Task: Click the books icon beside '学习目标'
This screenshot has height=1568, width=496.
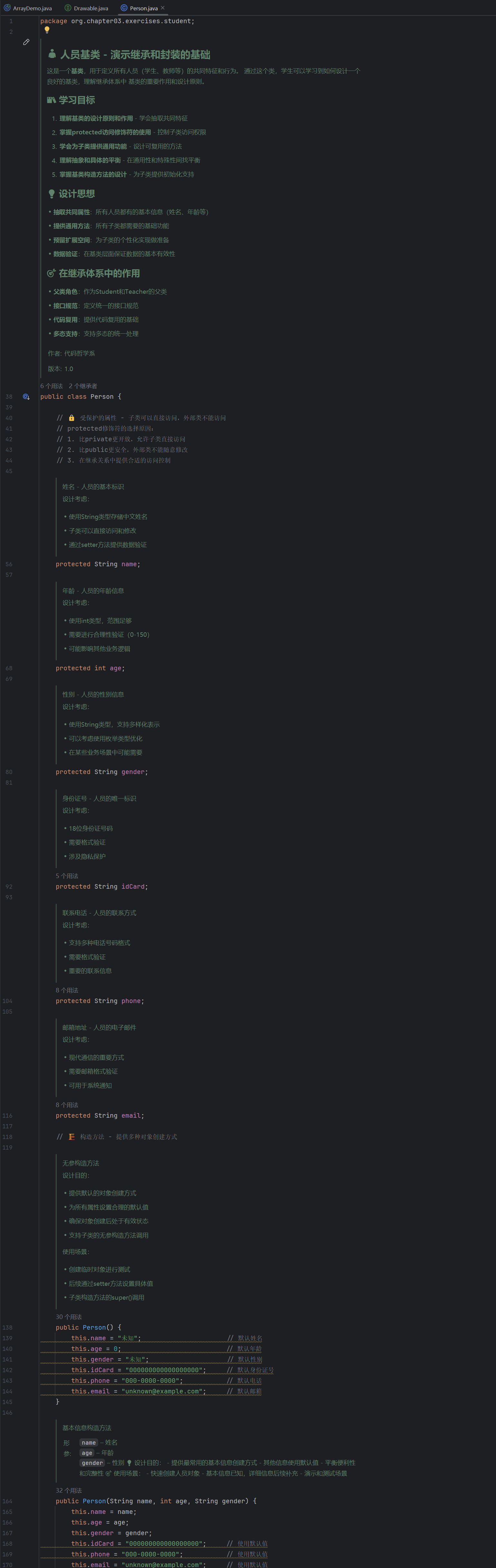Action: pyautogui.click(x=52, y=100)
